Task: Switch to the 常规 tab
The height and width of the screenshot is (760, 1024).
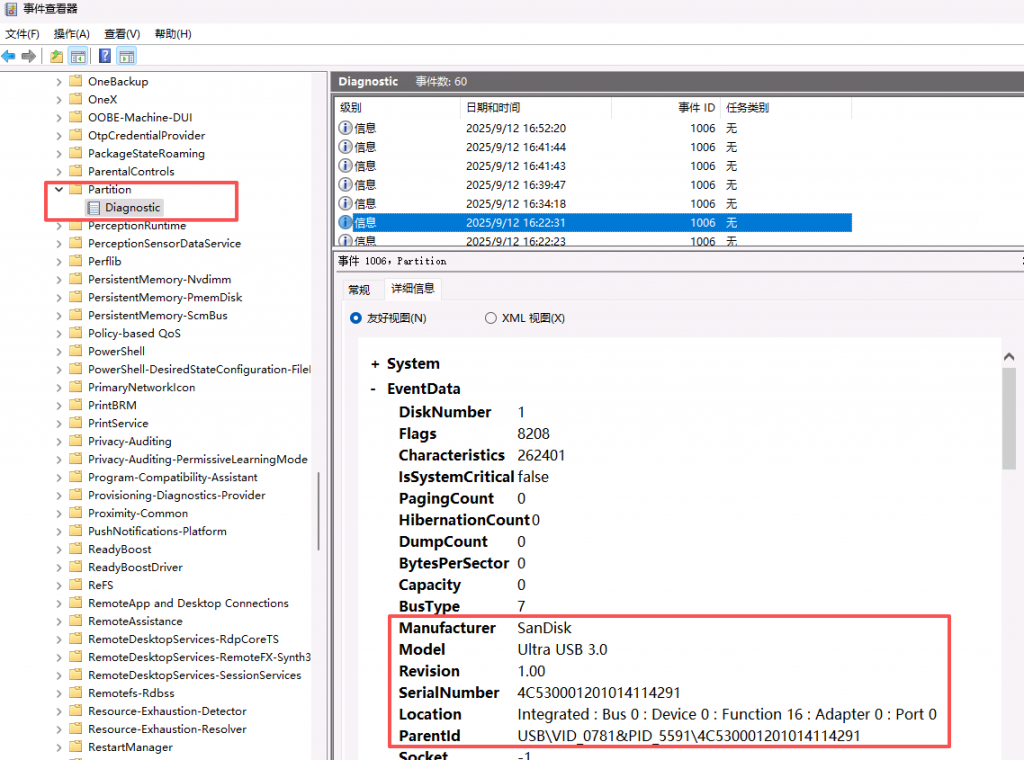Action: 358,290
